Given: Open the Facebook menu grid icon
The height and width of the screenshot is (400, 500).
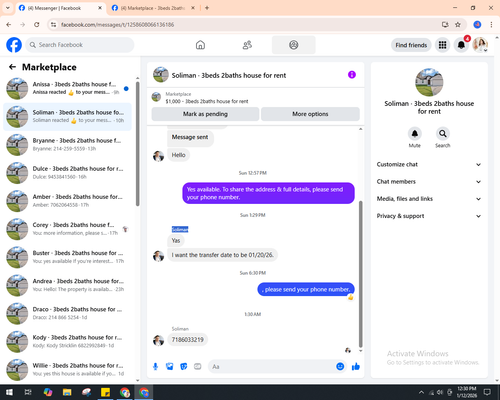Looking at the screenshot, I should (x=442, y=45).
